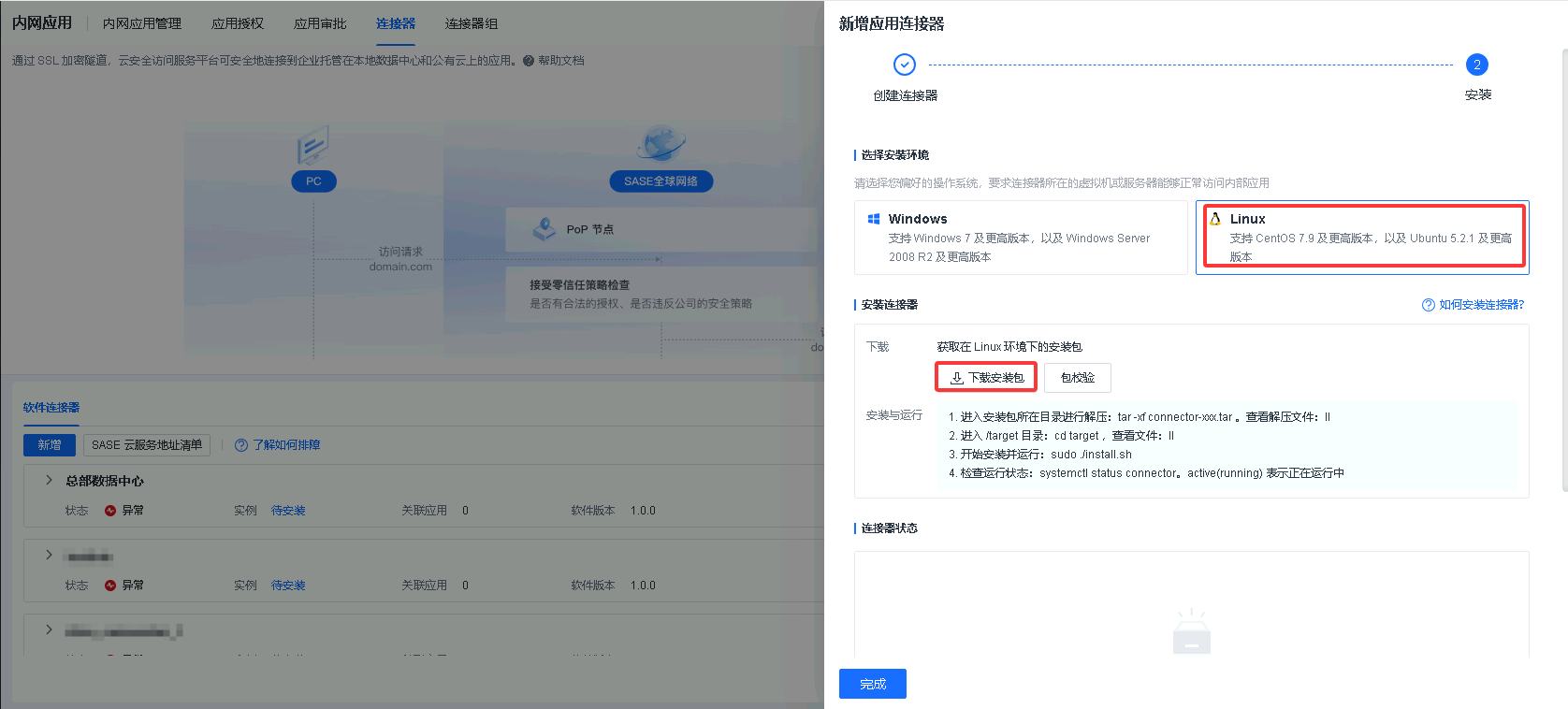Click the 异常 status icon for 总部数据中心
The height and width of the screenshot is (709, 1568).
110,511
